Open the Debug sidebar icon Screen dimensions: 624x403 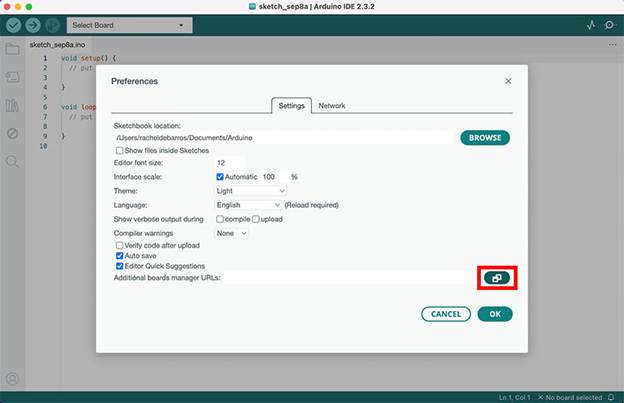(x=13, y=133)
